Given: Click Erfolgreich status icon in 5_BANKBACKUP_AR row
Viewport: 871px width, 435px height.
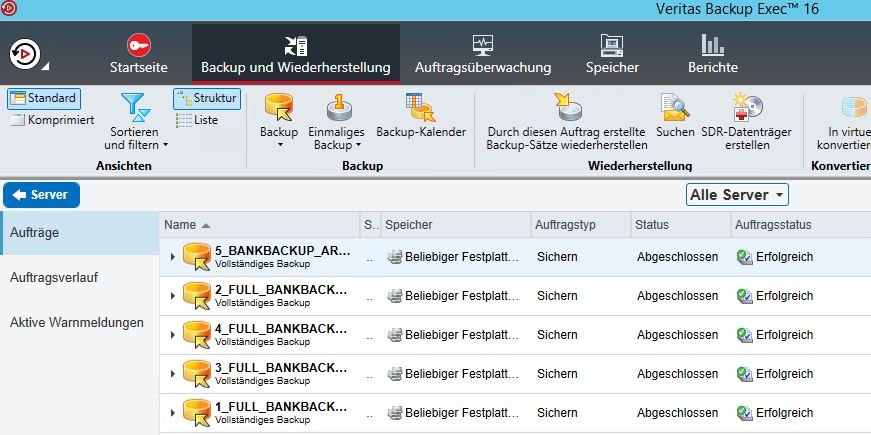Looking at the screenshot, I should pos(744,257).
